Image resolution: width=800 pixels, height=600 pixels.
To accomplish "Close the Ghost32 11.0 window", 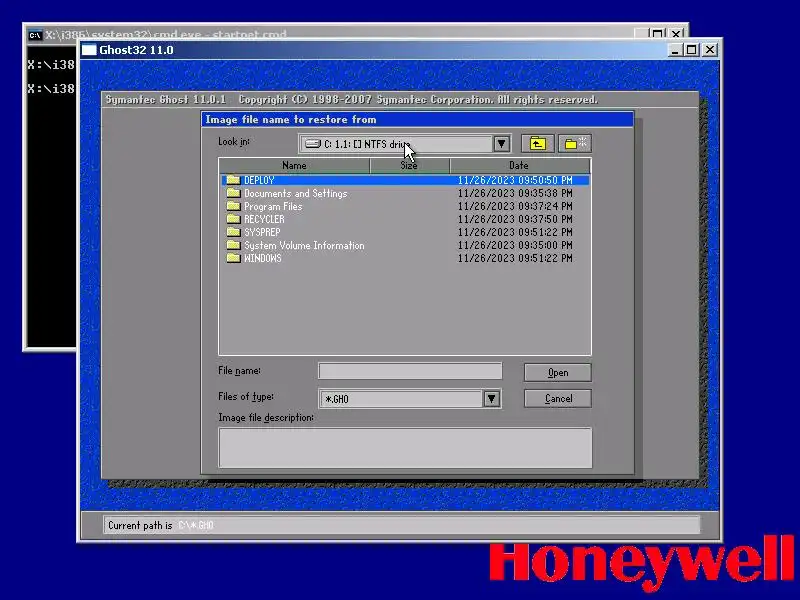I will [710, 50].
